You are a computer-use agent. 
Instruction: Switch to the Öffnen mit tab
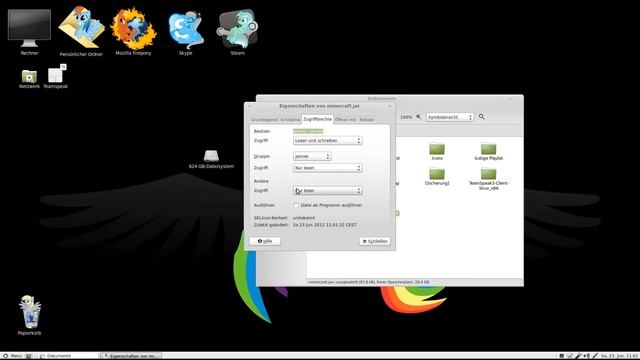click(345, 120)
